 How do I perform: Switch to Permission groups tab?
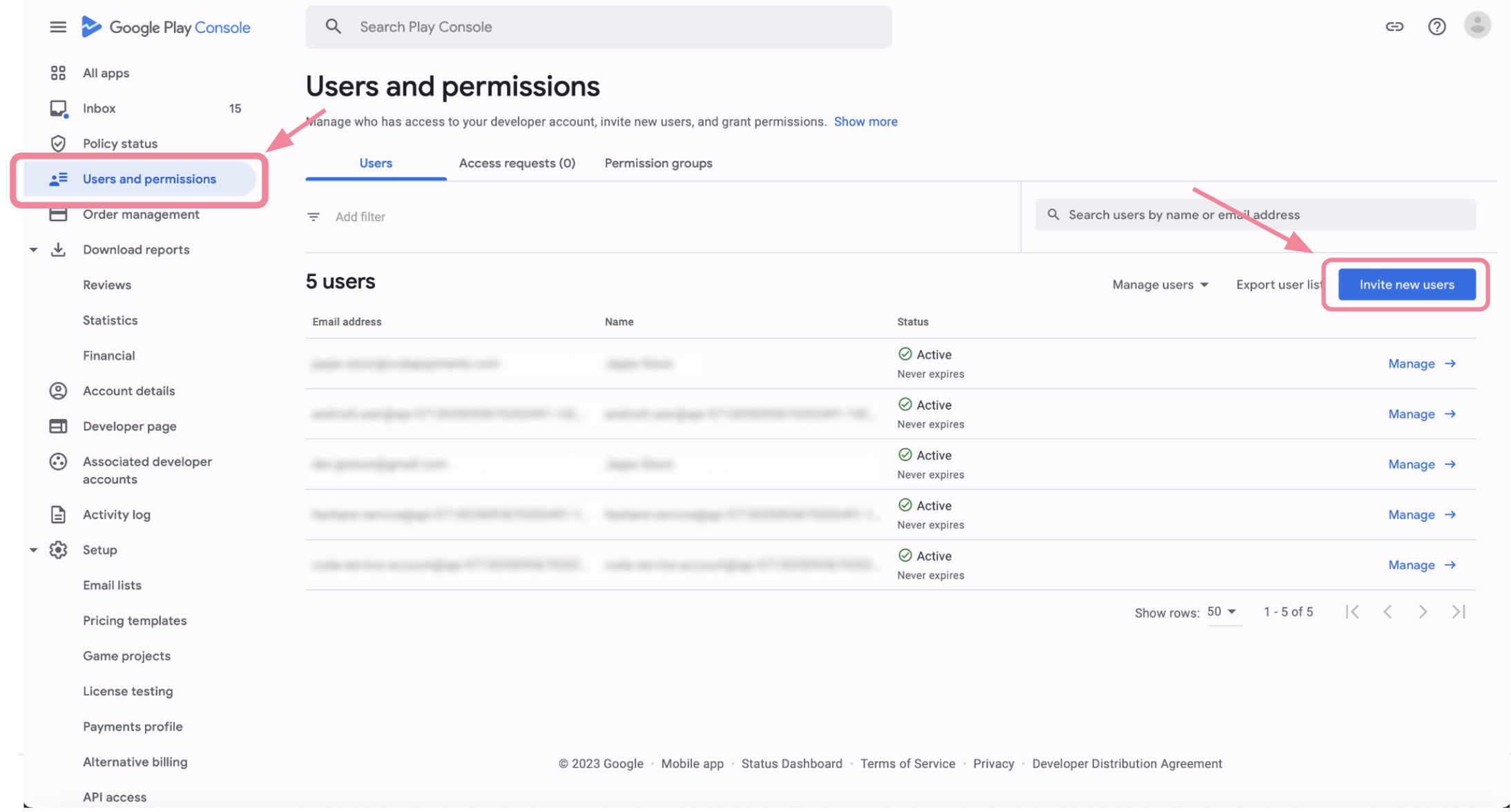tap(658, 163)
